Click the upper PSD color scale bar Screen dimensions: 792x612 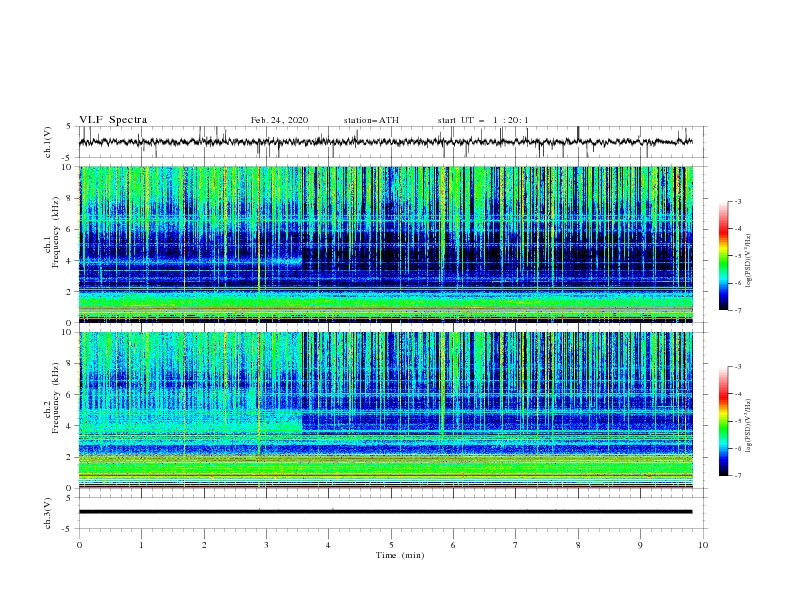[724, 256]
